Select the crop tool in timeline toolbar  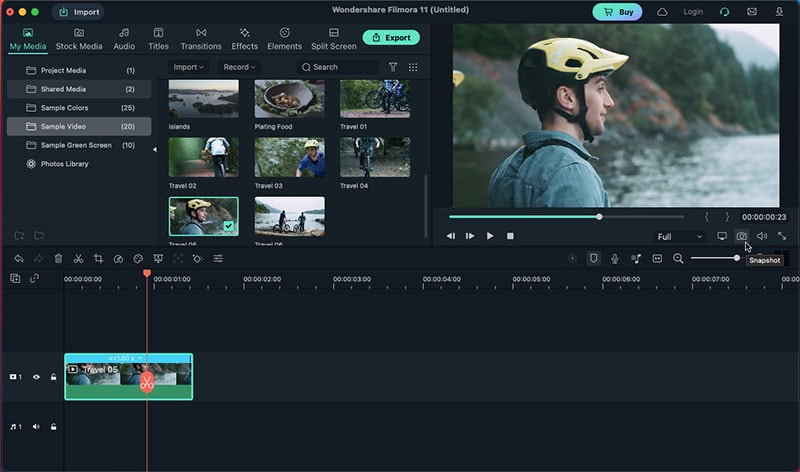click(x=98, y=258)
